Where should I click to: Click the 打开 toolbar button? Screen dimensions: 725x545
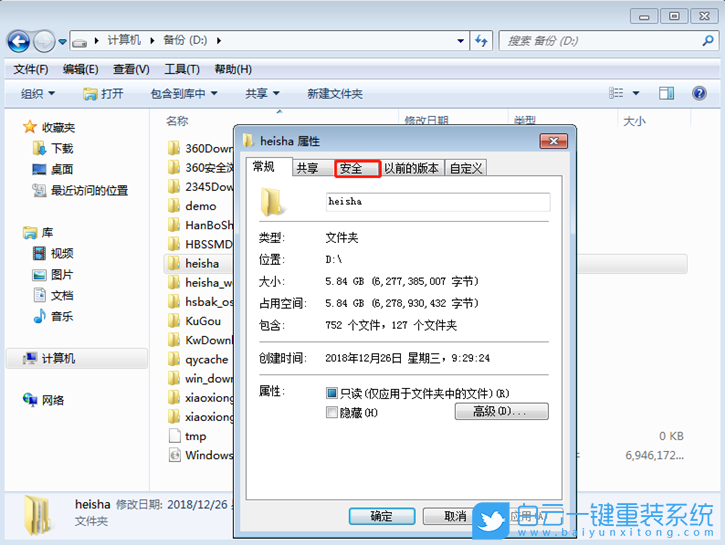coord(103,94)
